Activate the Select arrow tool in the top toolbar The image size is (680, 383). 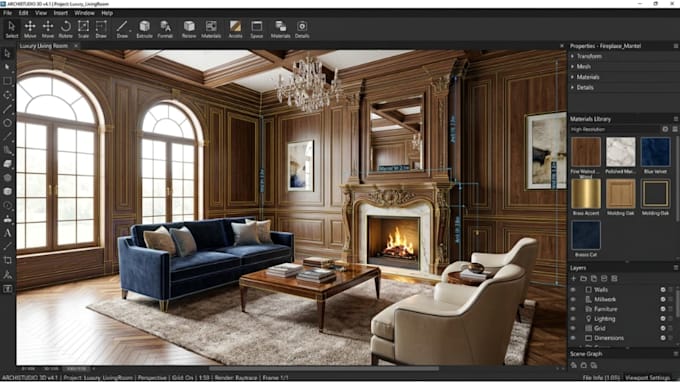click(12, 29)
